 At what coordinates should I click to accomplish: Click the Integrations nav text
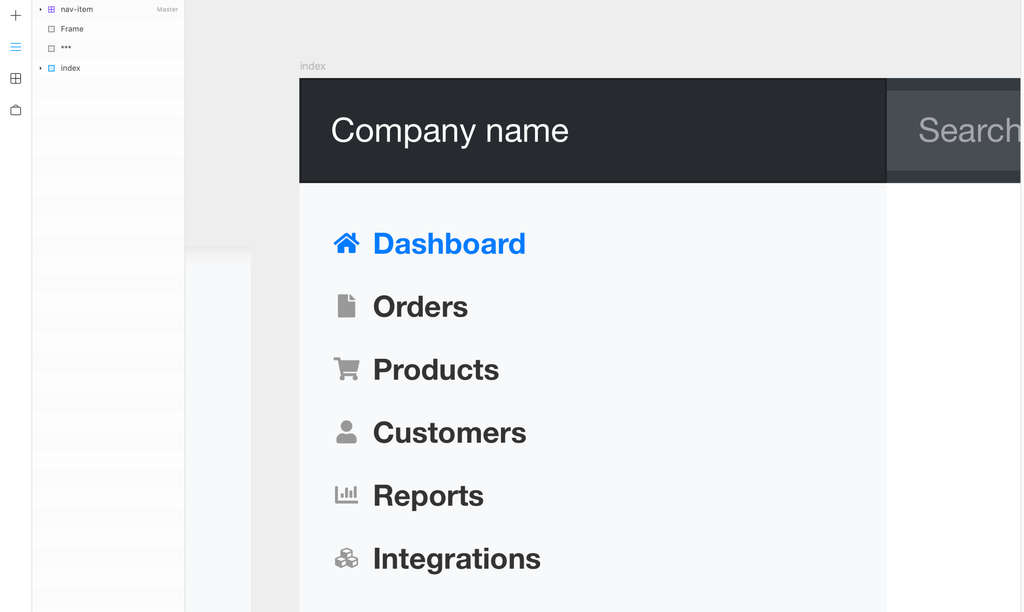pyautogui.click(x=456, y=559)
